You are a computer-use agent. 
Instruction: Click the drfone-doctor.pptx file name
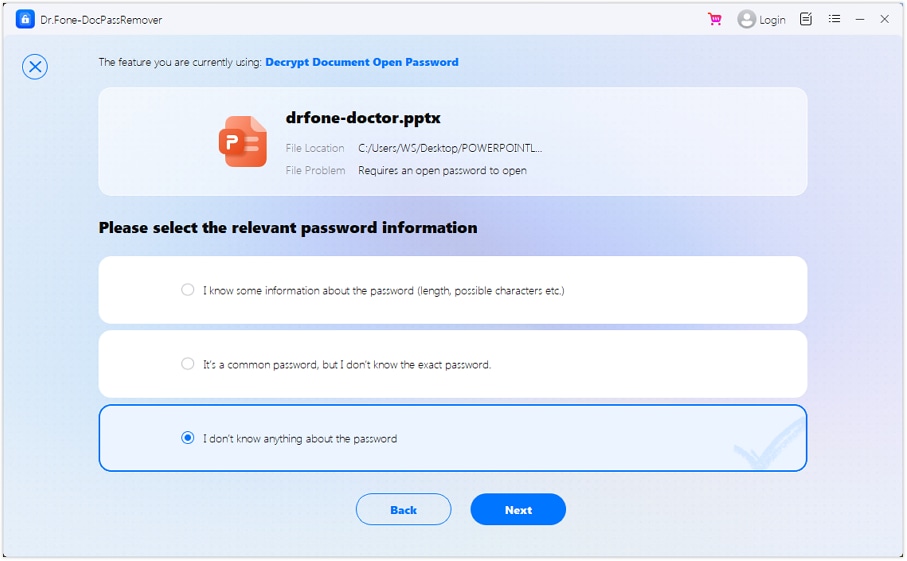tap(363, 118)
